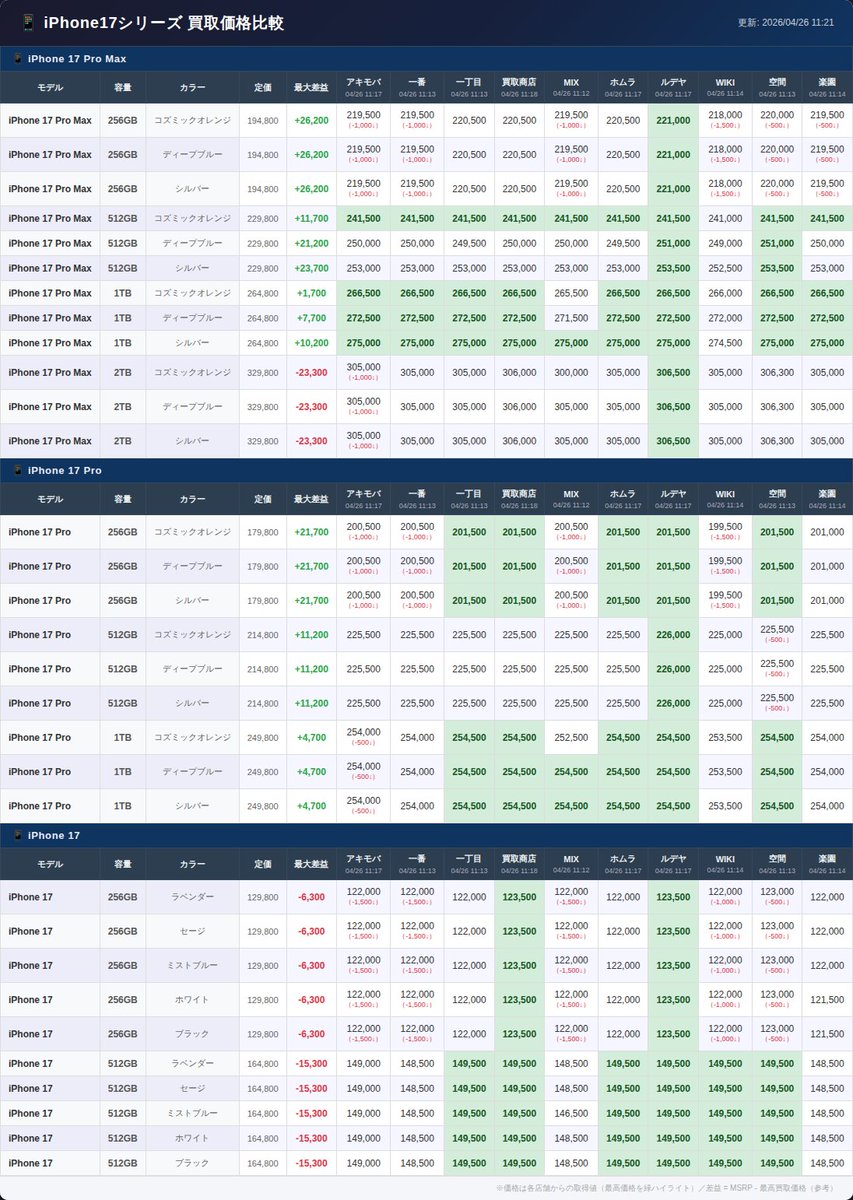
Task: Click the iPhone 17 Pro Max section heading text
Action: [x=77, y=59]
